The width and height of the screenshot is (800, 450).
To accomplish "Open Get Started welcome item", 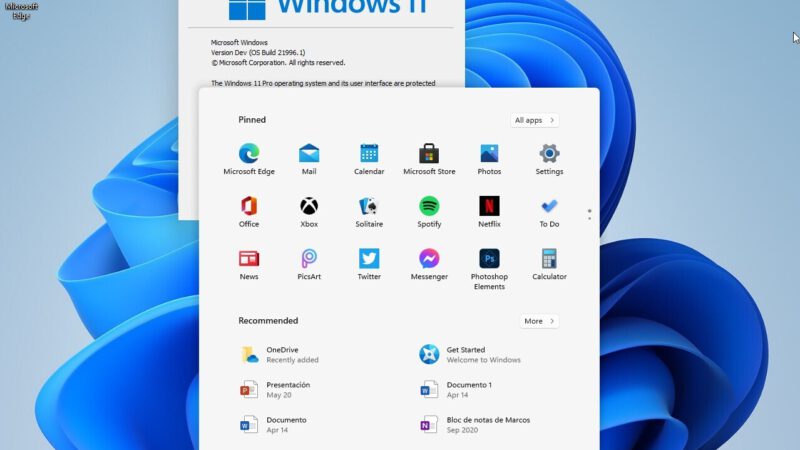I will pos(470,355).
